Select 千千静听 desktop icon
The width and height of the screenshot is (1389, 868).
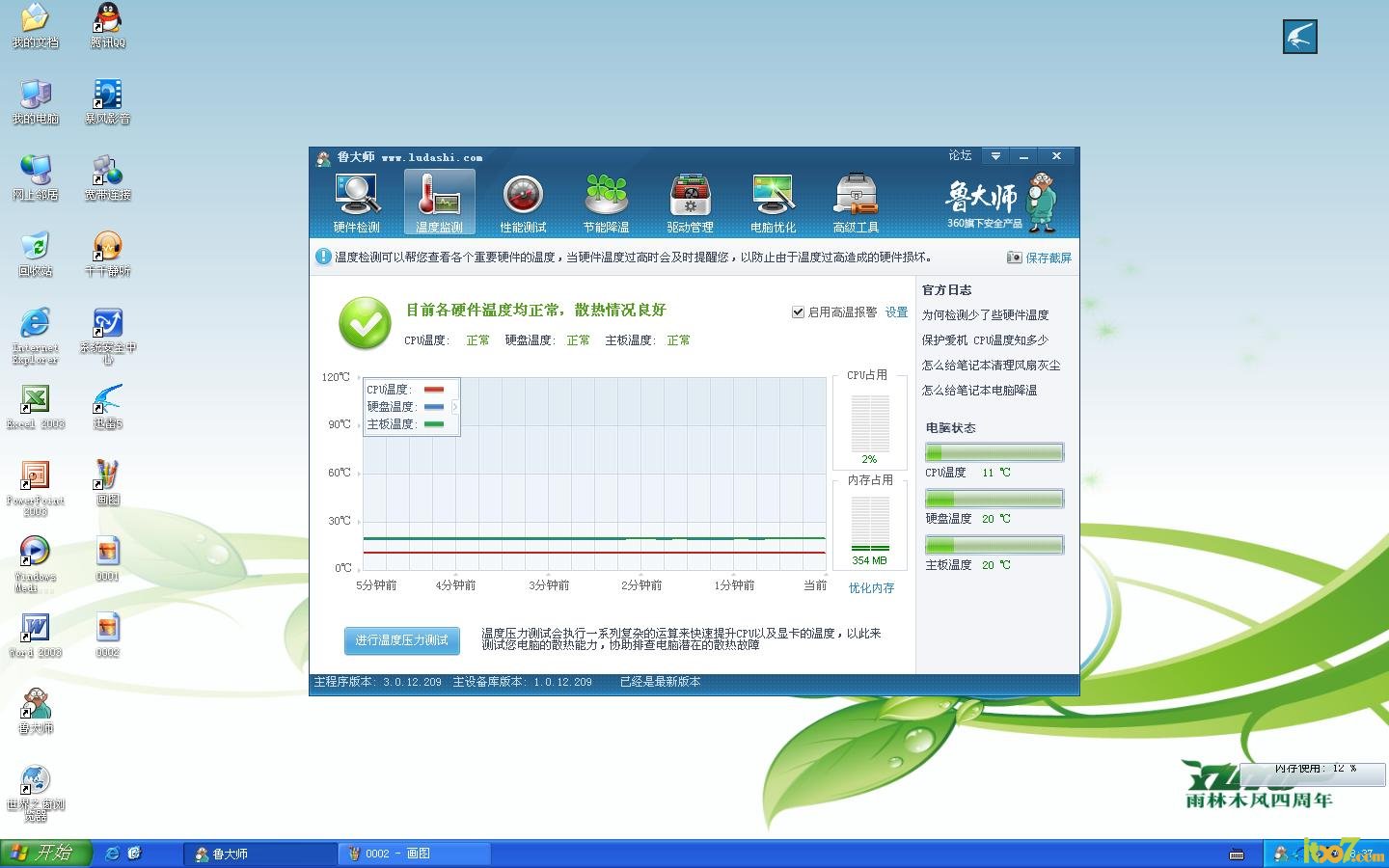pos(108,255)
